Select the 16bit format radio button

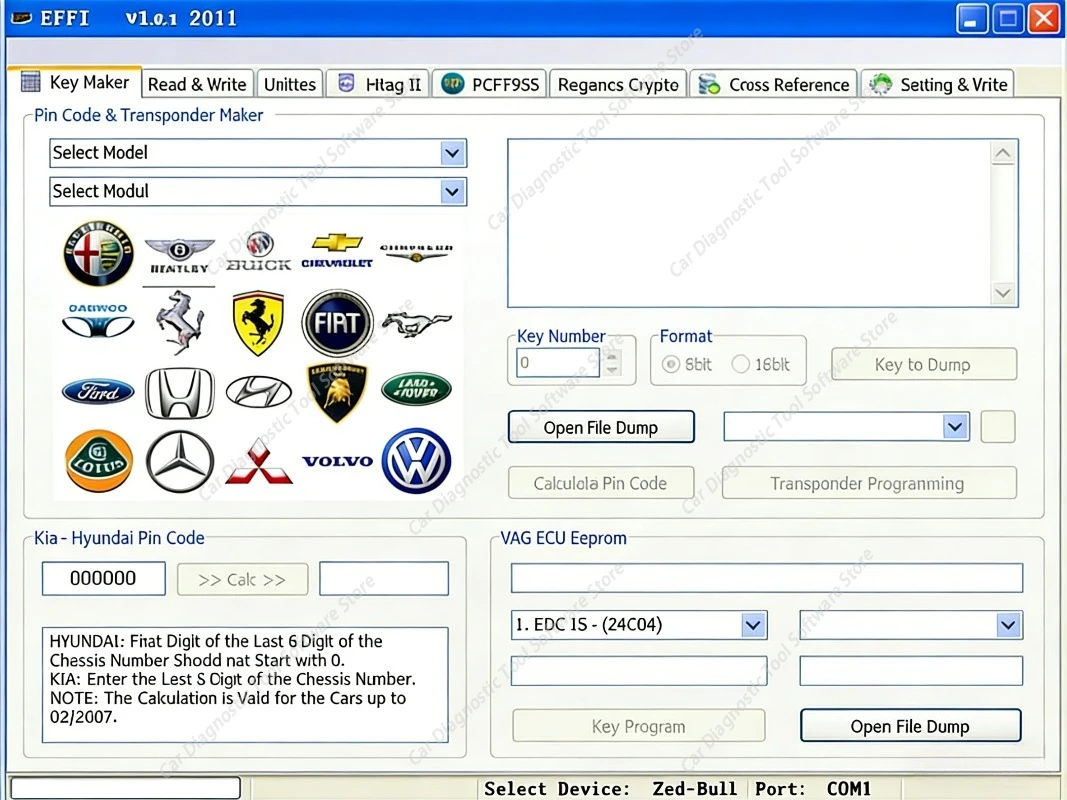pyautogui.click(x=740, y=365)
